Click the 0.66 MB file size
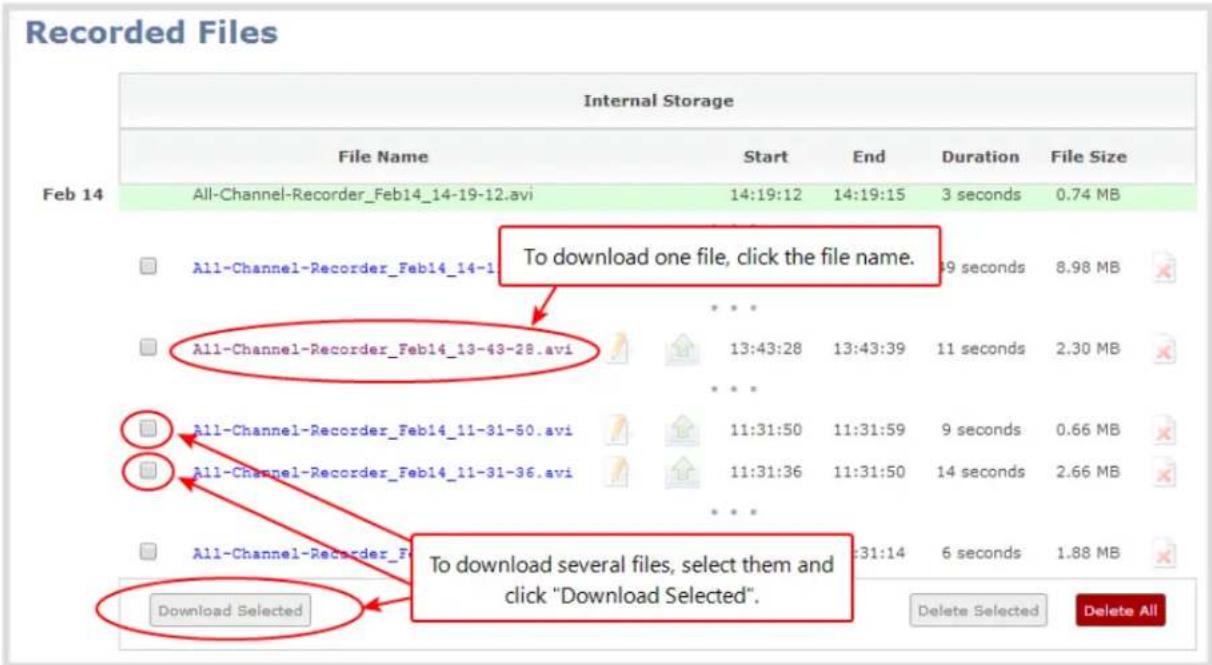This screenshot has width=1212, height=665. point(1088,431)
